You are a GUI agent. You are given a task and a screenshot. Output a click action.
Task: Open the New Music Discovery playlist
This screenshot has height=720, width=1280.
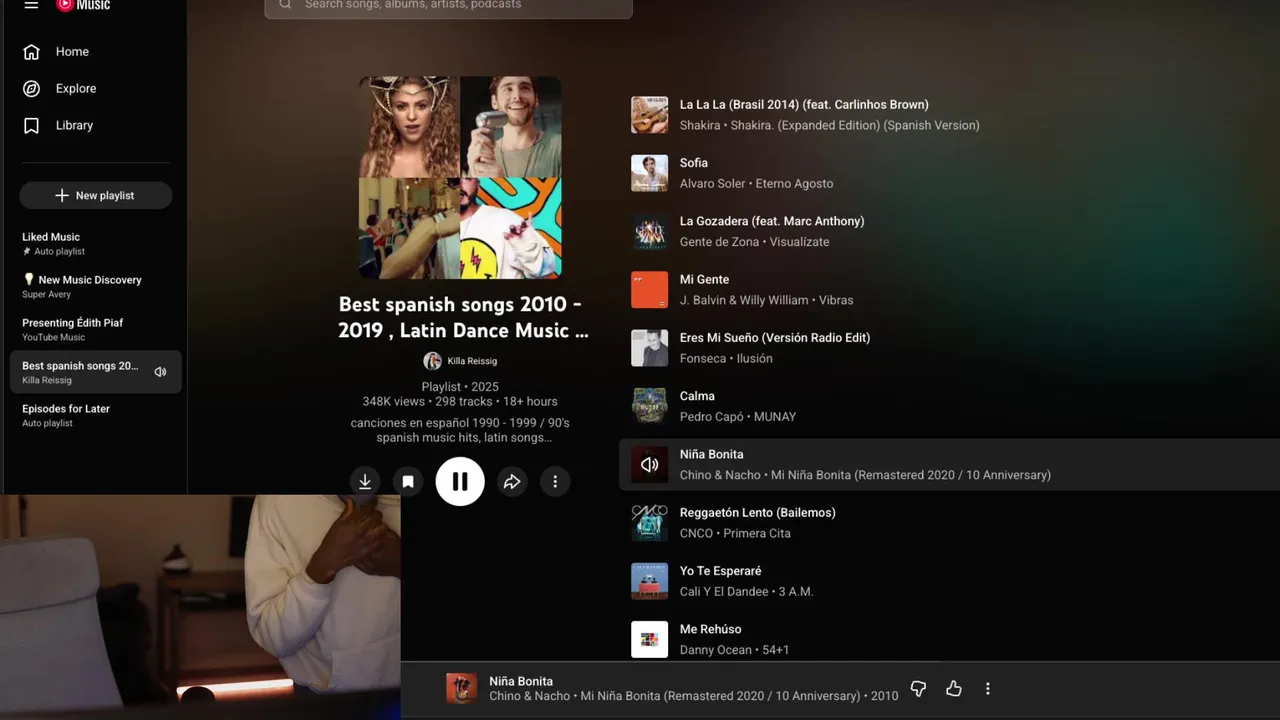coord(95,287)
